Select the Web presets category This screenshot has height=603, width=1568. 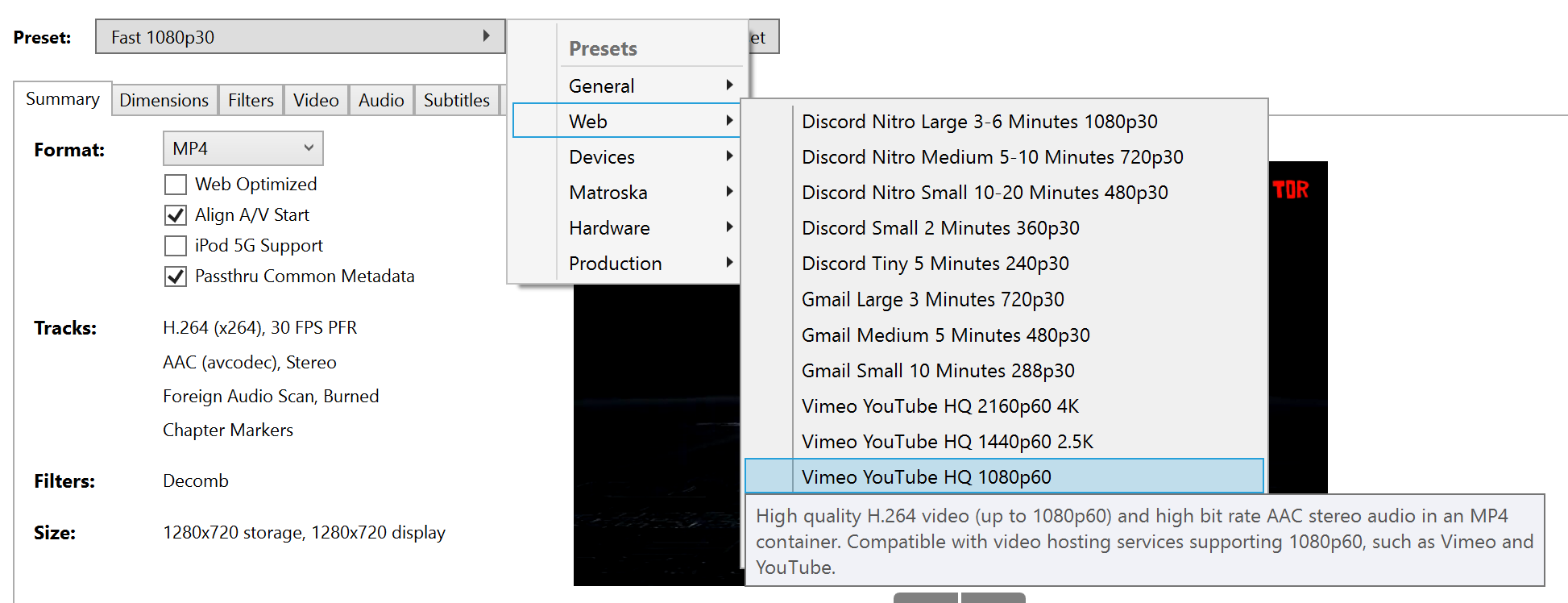pyautogui.click(x=626, y=121)
